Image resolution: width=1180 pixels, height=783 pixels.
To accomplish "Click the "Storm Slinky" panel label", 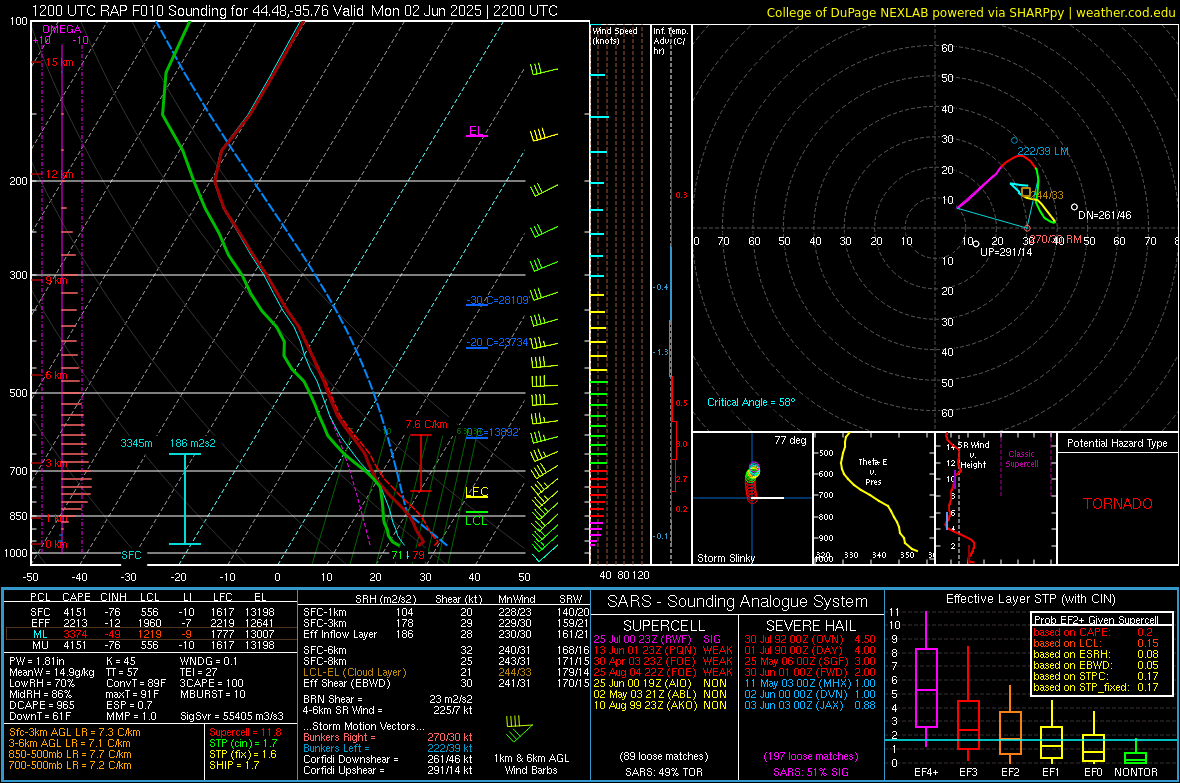I will [726, 558].
